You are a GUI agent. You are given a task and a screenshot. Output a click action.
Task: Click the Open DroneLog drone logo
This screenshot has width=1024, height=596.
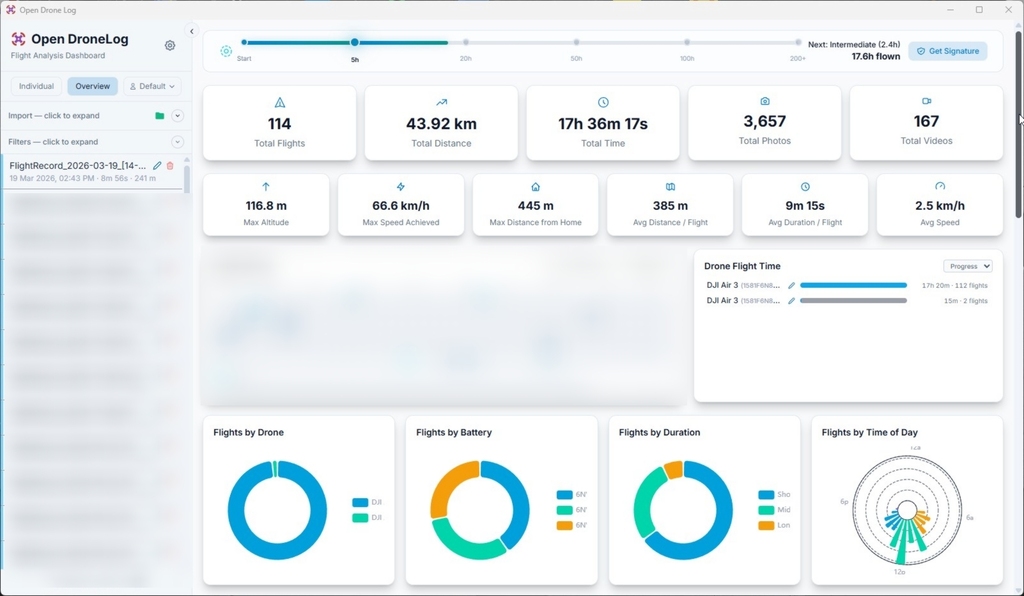(18, 40)
